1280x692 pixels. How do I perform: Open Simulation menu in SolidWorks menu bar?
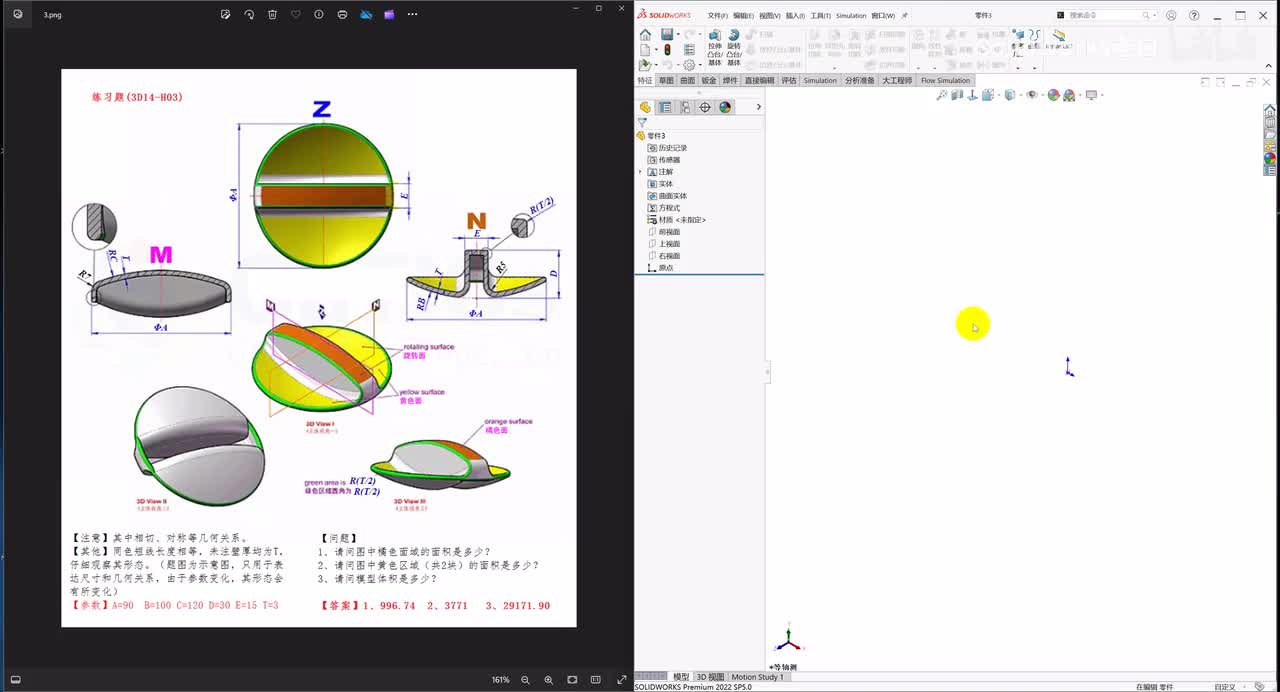851,16
